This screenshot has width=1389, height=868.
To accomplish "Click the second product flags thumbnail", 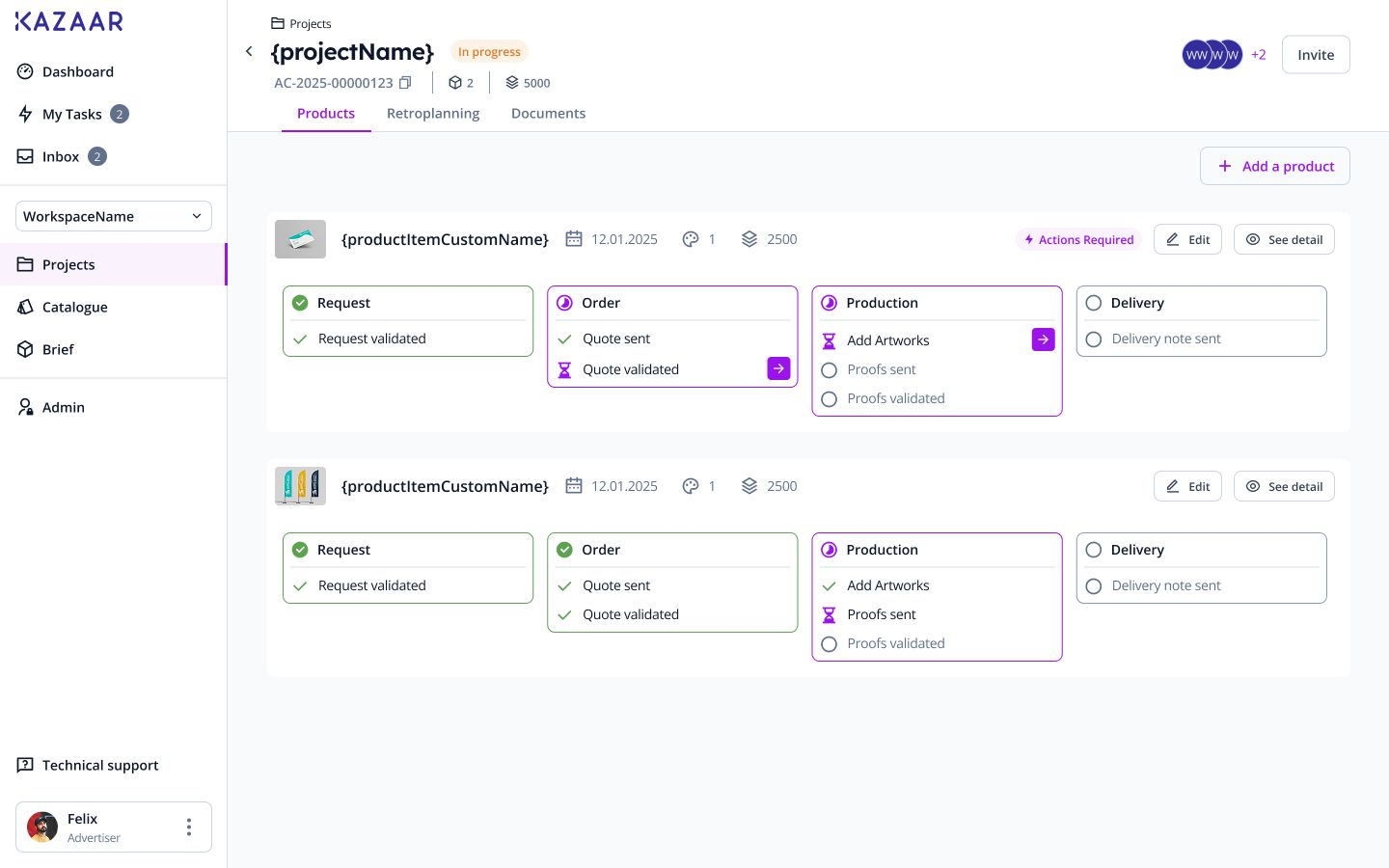I will pos(300,486).
